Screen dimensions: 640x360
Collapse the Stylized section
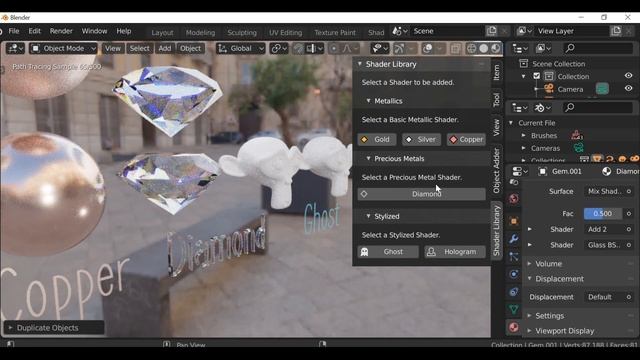pyautogui.click(x=369, y=216)
